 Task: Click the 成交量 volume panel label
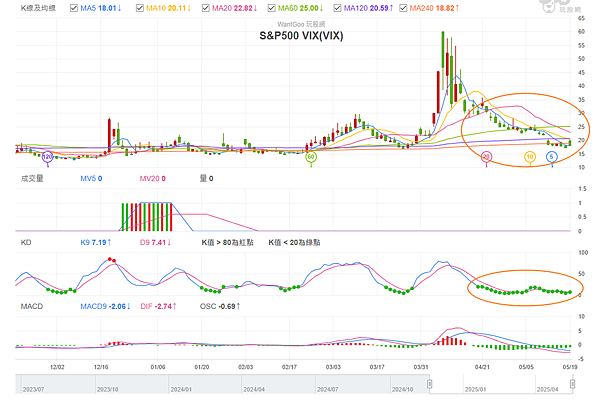(32, 178)
